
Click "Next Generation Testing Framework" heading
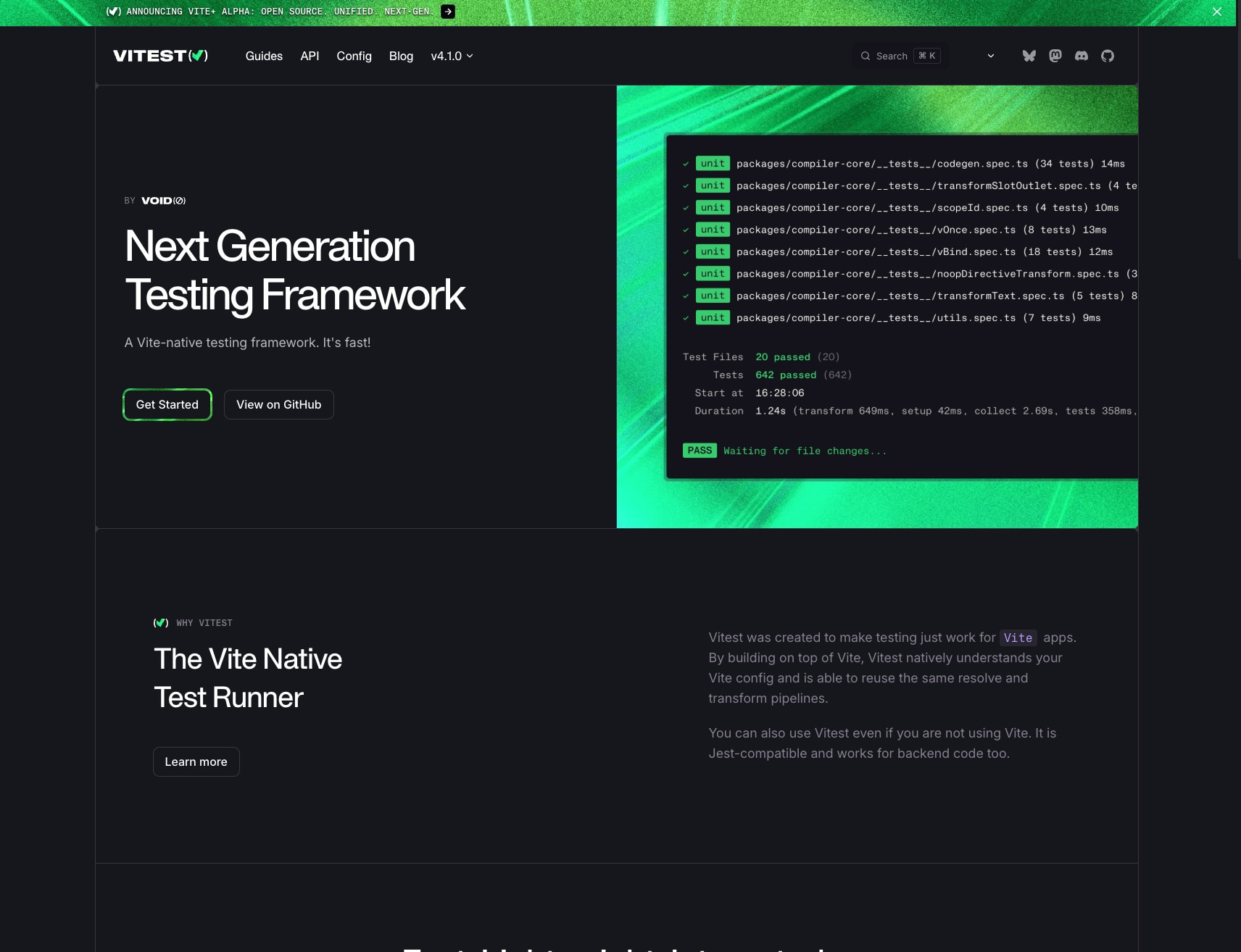click(x=295, y=270)
